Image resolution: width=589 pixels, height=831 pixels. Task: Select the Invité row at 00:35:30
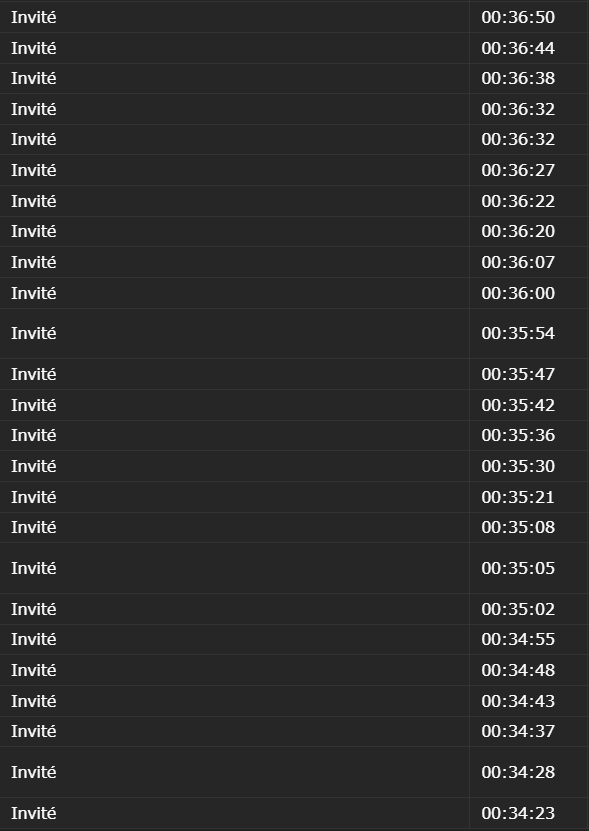294,466
